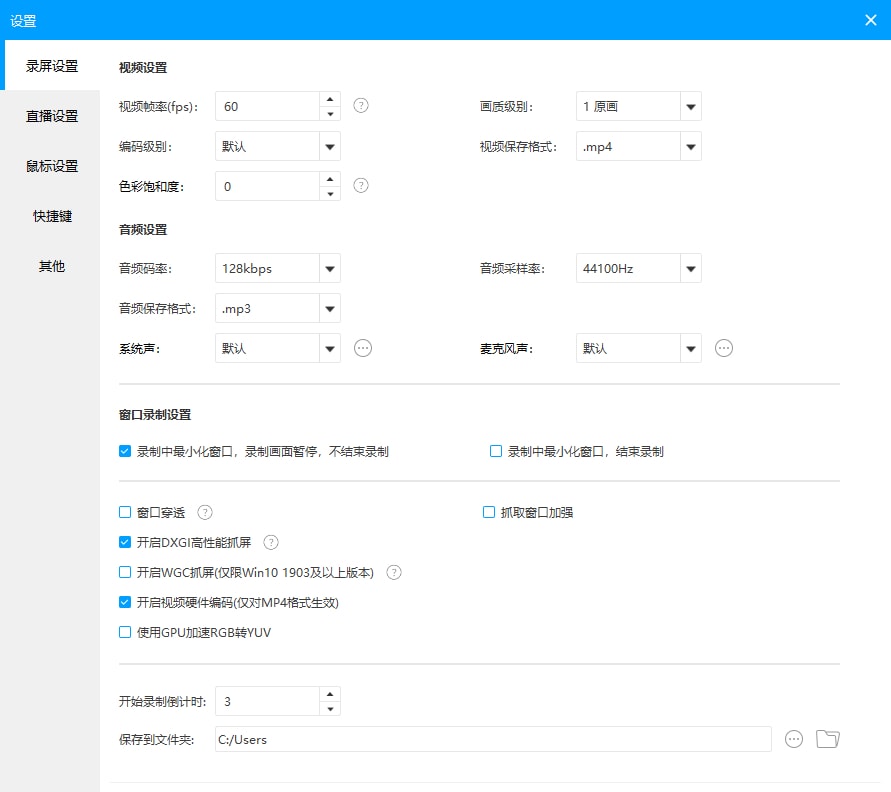Enable 使用GPU加速RGB转YUV checkbox
The width and height of the screenshot is (891, 792).
125,632
